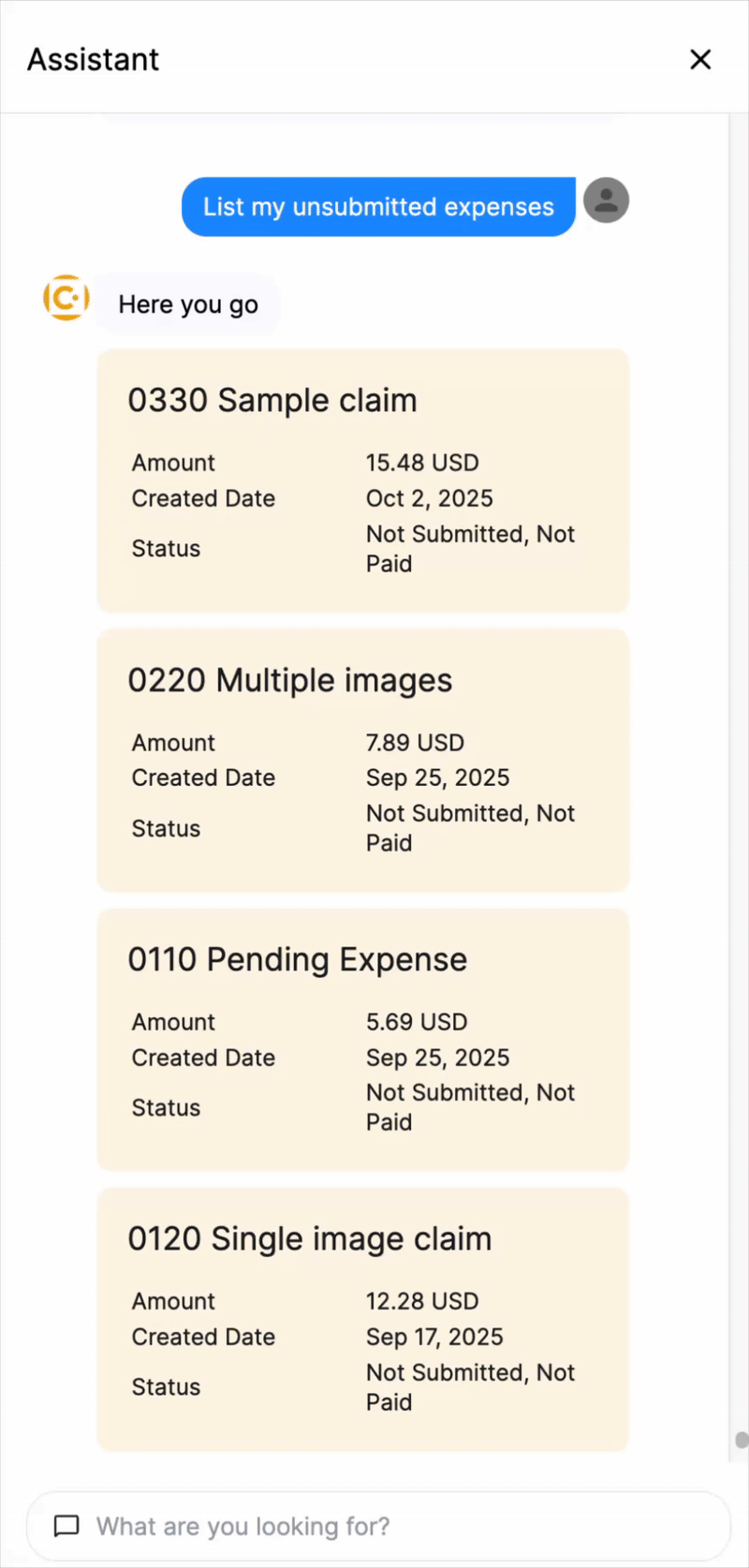Click the orange assistant logo icon
The height and width of the screenshot is (1568, 749).
click(x=66, y=298)
